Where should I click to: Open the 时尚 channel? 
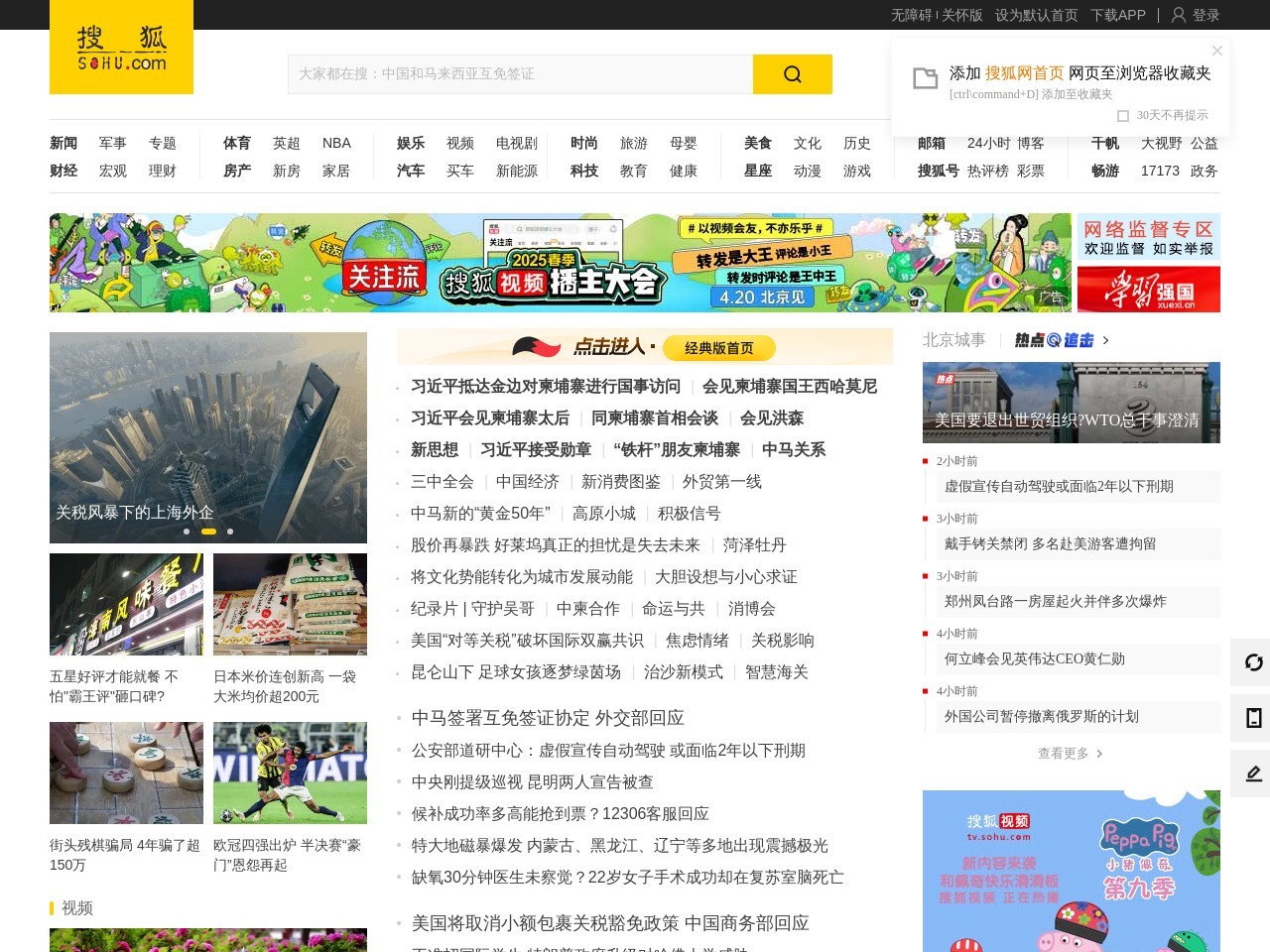click(x=584, y=143)
